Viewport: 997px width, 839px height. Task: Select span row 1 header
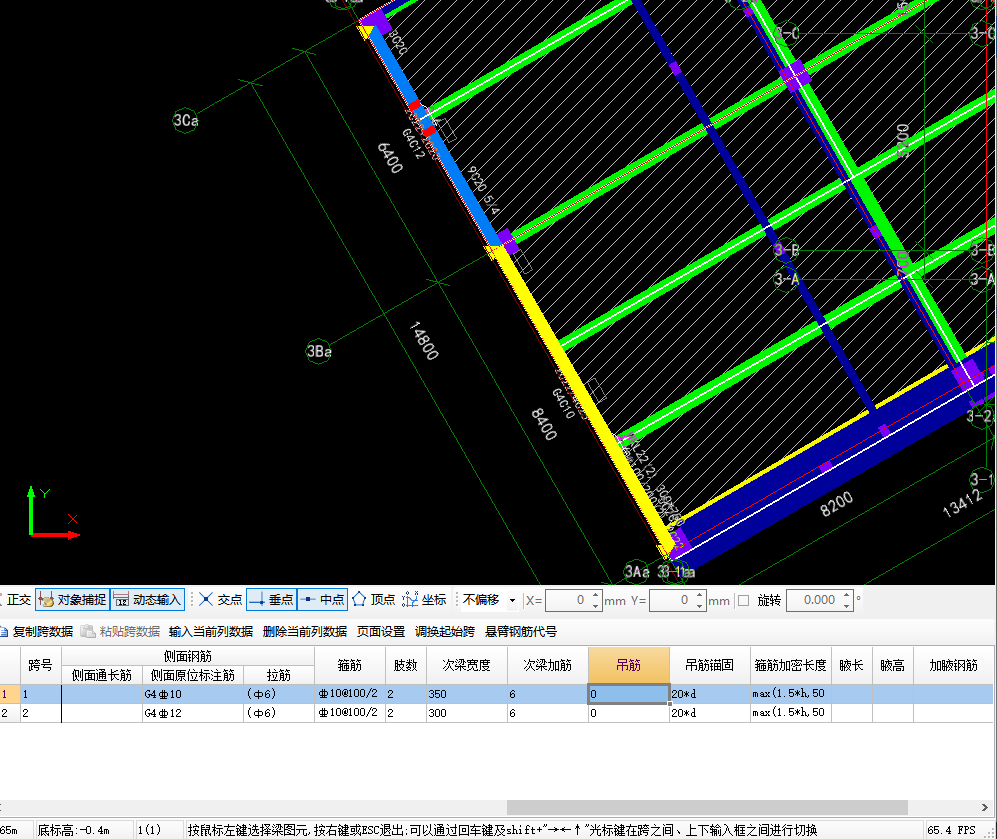[10, 694]
